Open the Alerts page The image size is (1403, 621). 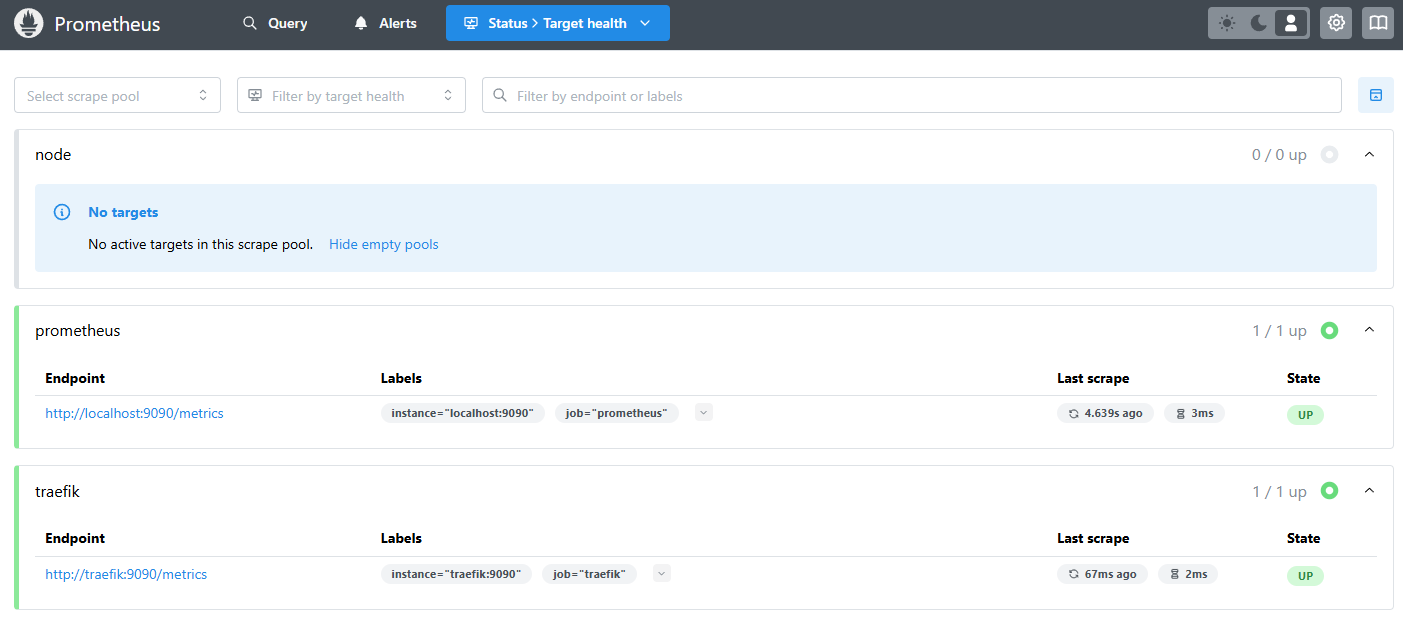click(385, 23)
